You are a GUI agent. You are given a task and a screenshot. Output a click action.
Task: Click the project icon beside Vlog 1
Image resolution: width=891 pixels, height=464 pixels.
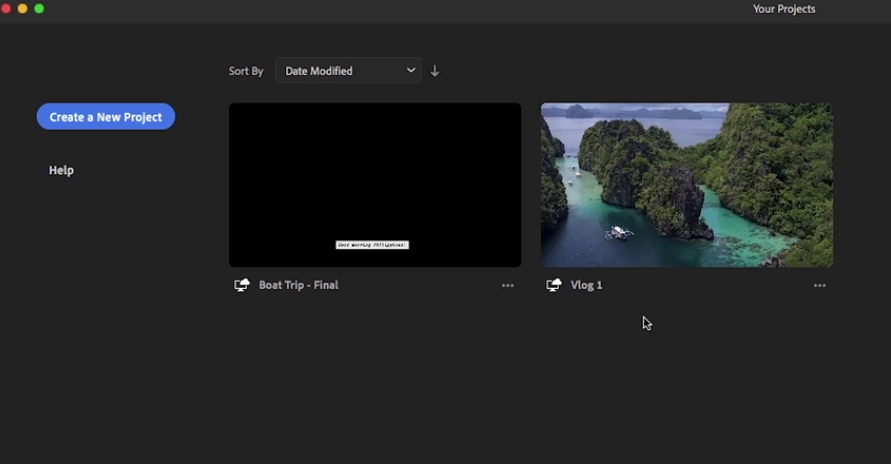pyautogui.click(x=554, y=285)
